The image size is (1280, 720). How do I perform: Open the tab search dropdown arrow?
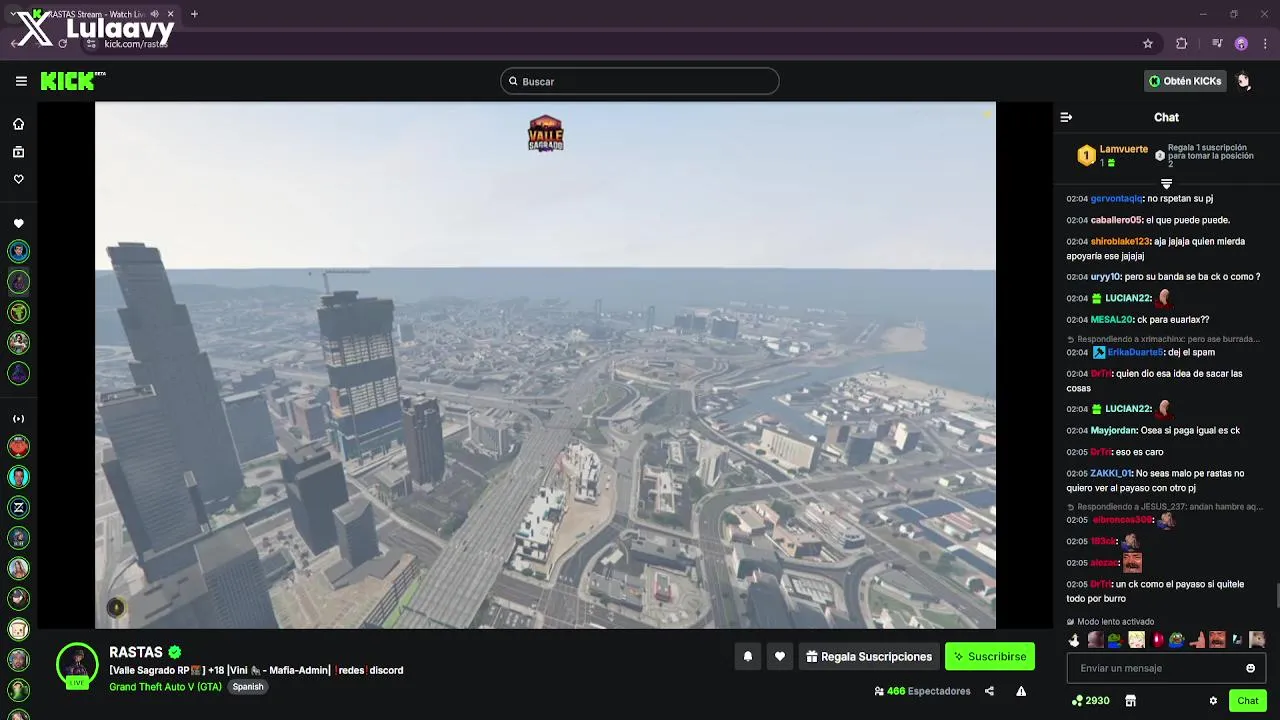[12, 14]
